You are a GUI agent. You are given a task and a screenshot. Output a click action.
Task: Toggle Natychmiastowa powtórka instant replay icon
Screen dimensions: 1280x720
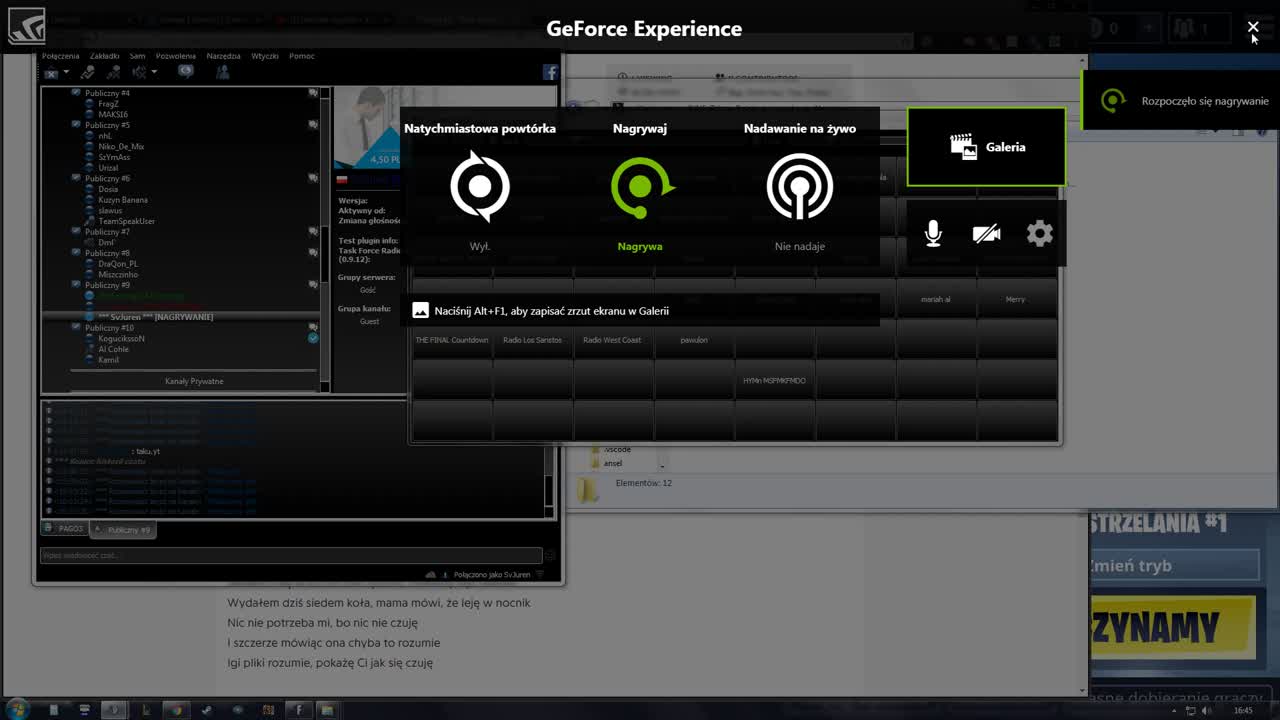click(x=480, y=186)
